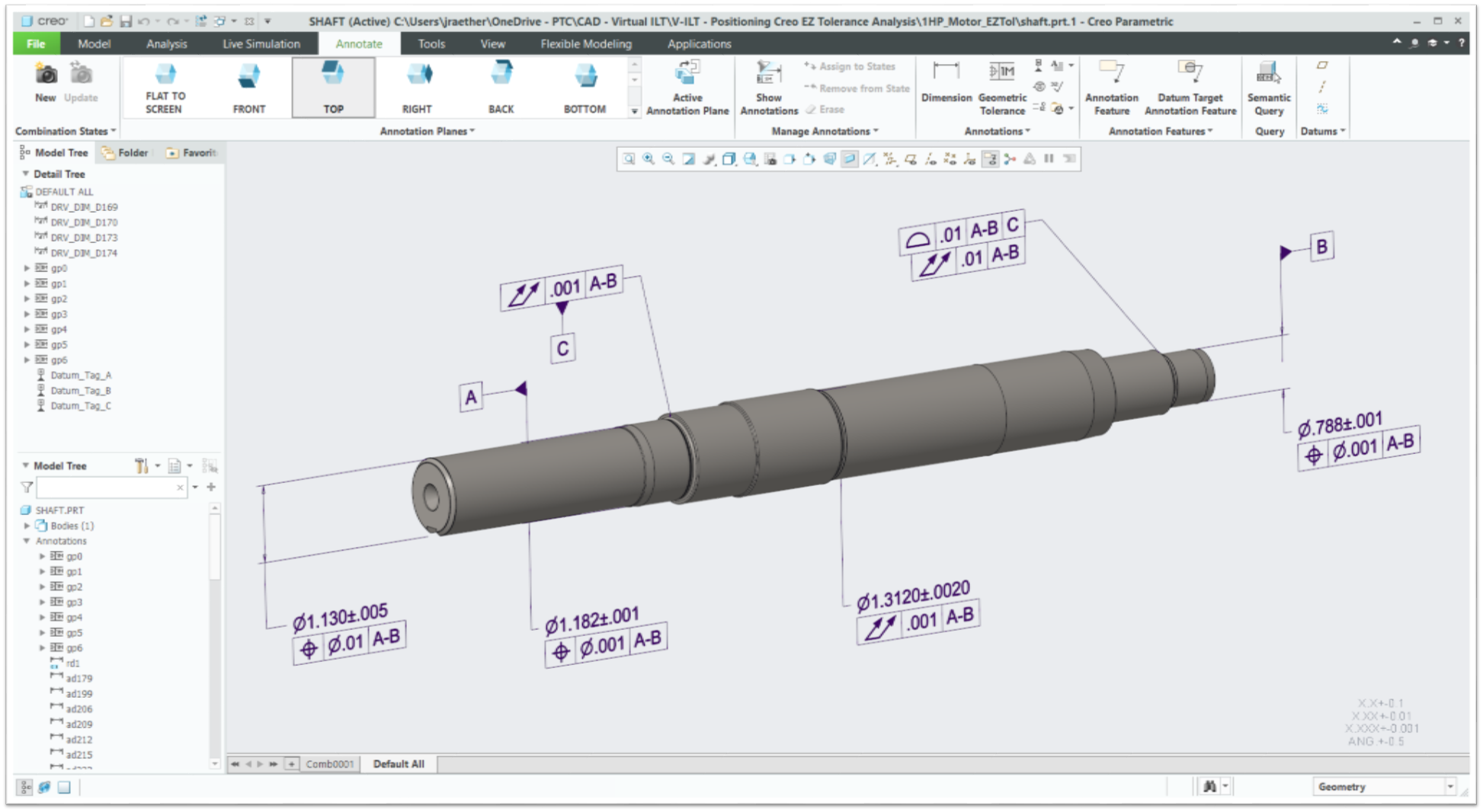Click the Annotation Feature tool

click(x=1111, y=88)
